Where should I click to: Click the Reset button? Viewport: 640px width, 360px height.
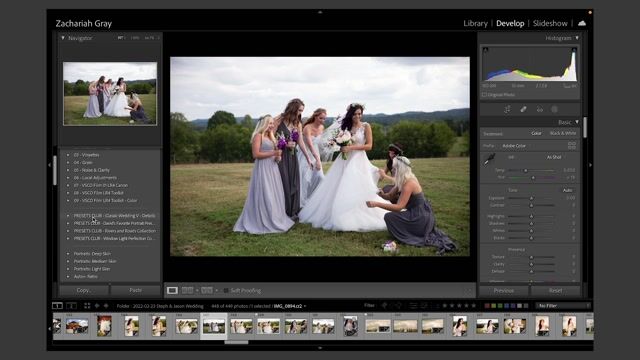point(555,291)
